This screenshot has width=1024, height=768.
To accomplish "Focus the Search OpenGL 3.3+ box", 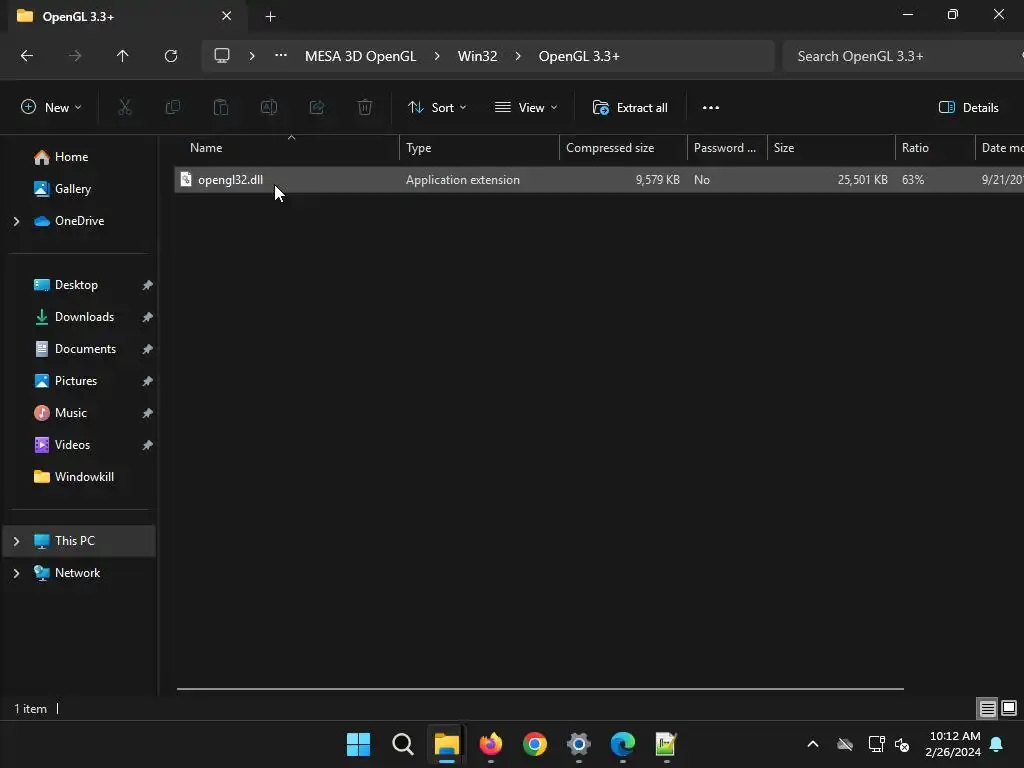I will coord(901,56).
